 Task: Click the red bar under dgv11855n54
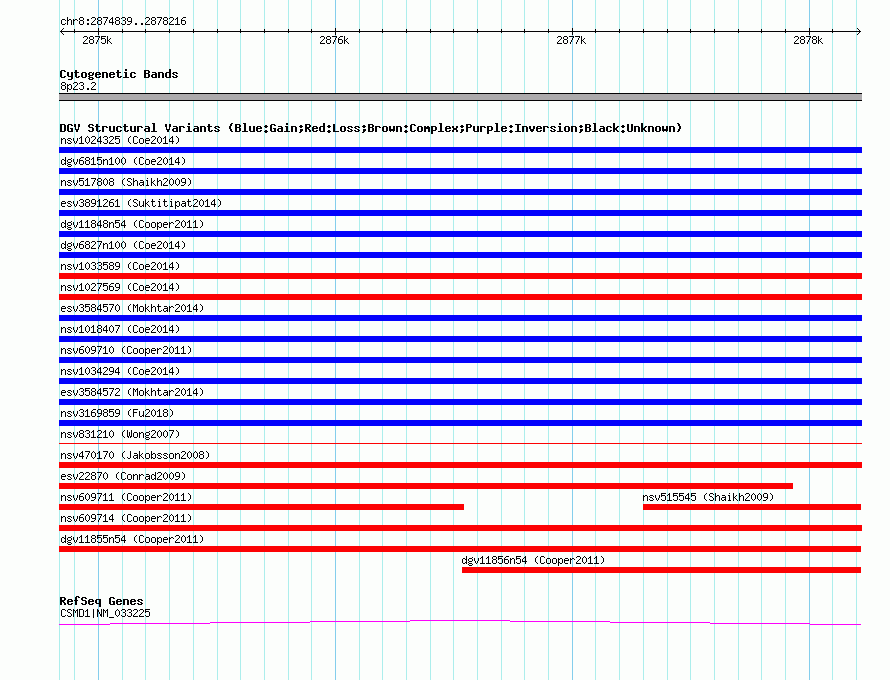[x=460, y=549]
